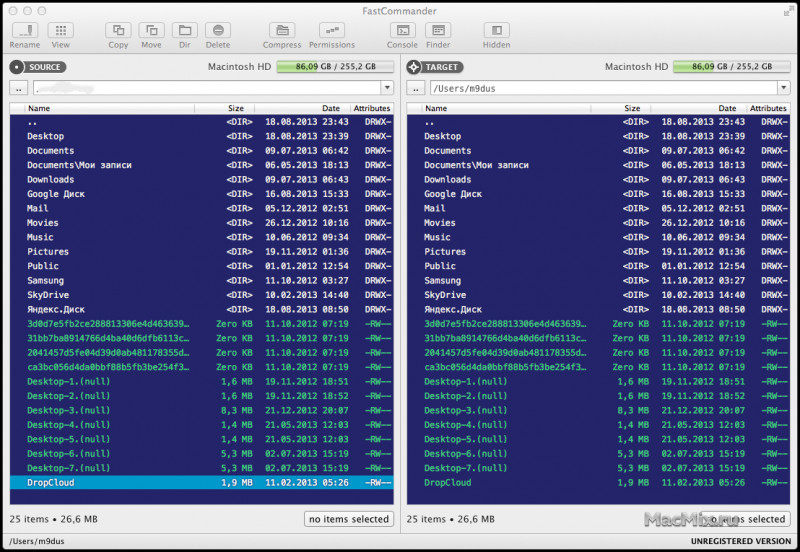This screenshot has height=552, width=800.
Task: Select Downloads folder in right panel
Action: click(598, 180)
